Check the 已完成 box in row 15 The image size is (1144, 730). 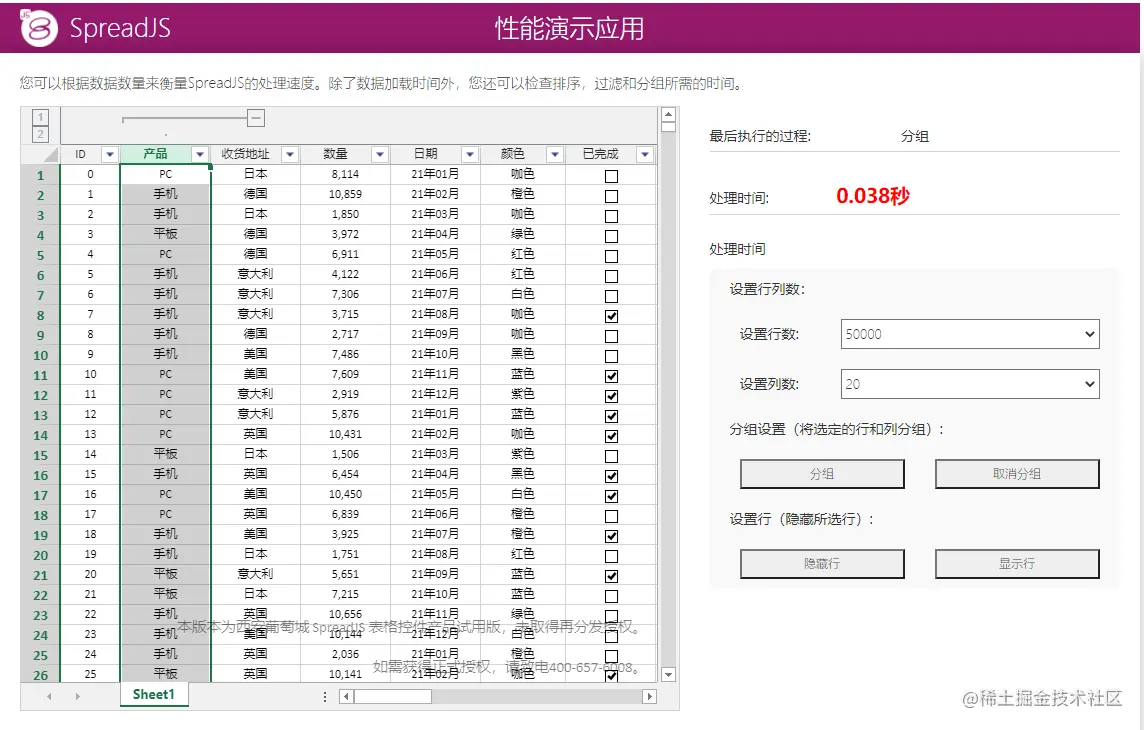(611, 456)
